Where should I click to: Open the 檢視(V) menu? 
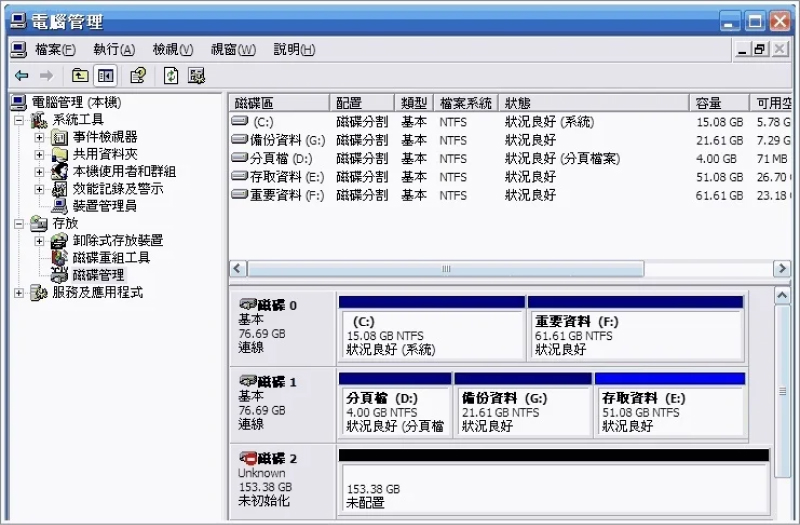(x=173, y=49)
